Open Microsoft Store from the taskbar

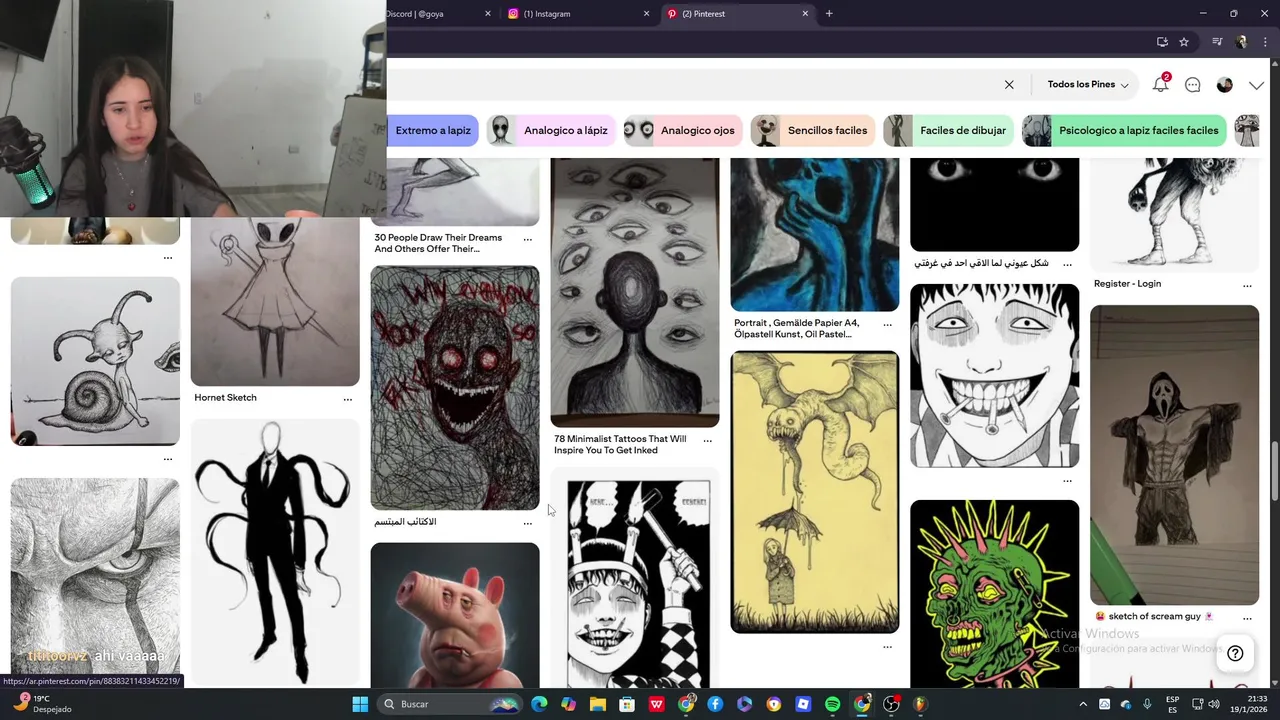coord(627,704)
